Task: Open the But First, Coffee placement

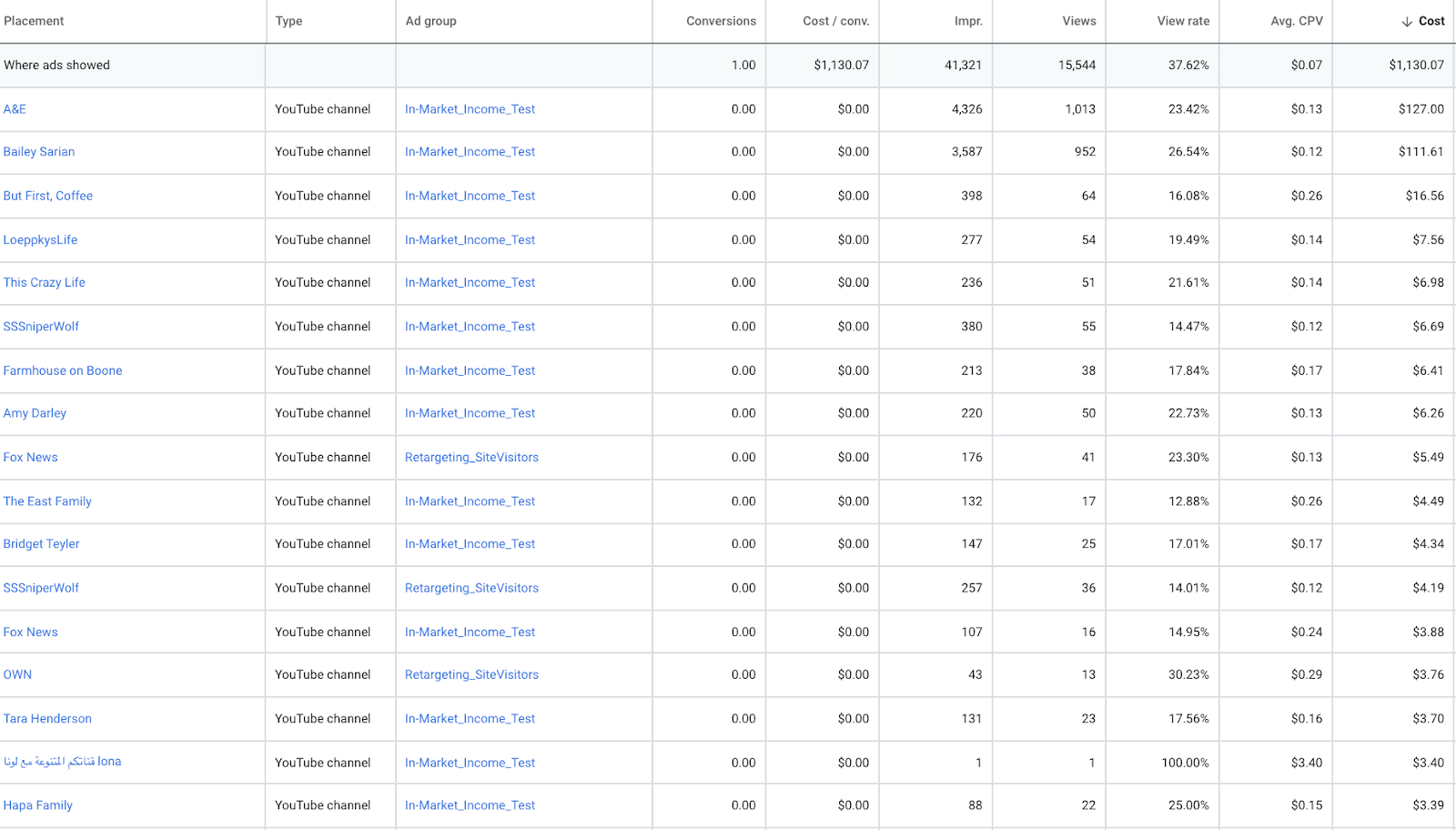Action: (x=48, y=196)
